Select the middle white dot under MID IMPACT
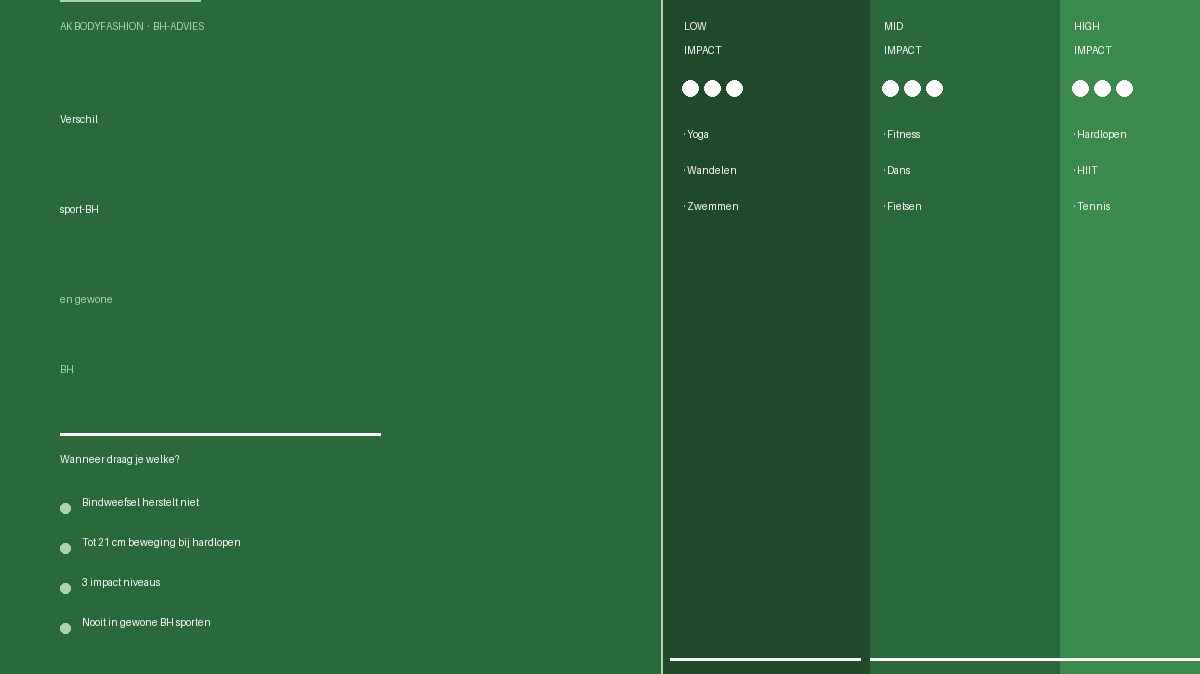 [912, 89]
